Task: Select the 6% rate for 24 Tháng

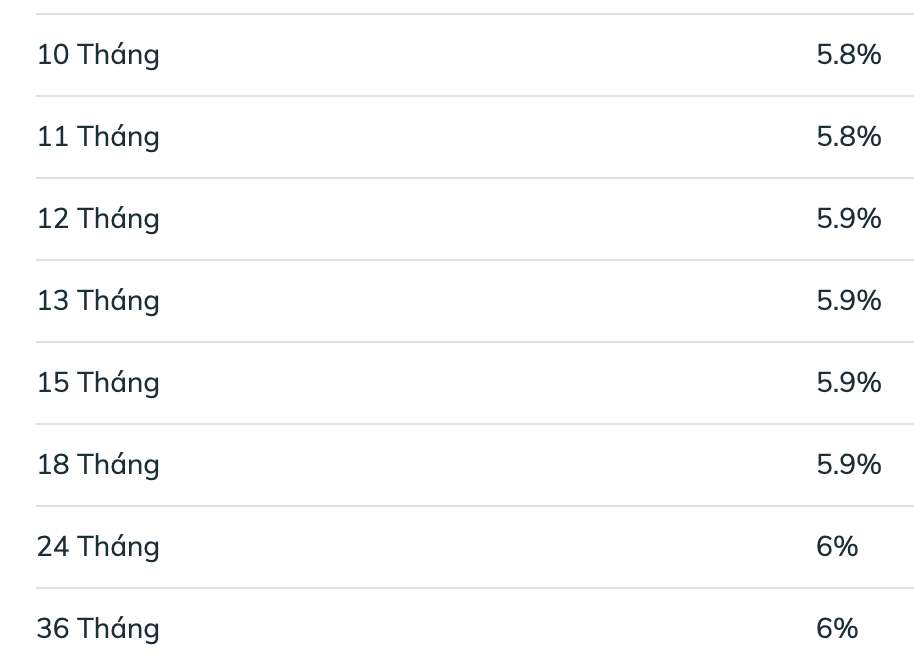Action: point(837,547)
